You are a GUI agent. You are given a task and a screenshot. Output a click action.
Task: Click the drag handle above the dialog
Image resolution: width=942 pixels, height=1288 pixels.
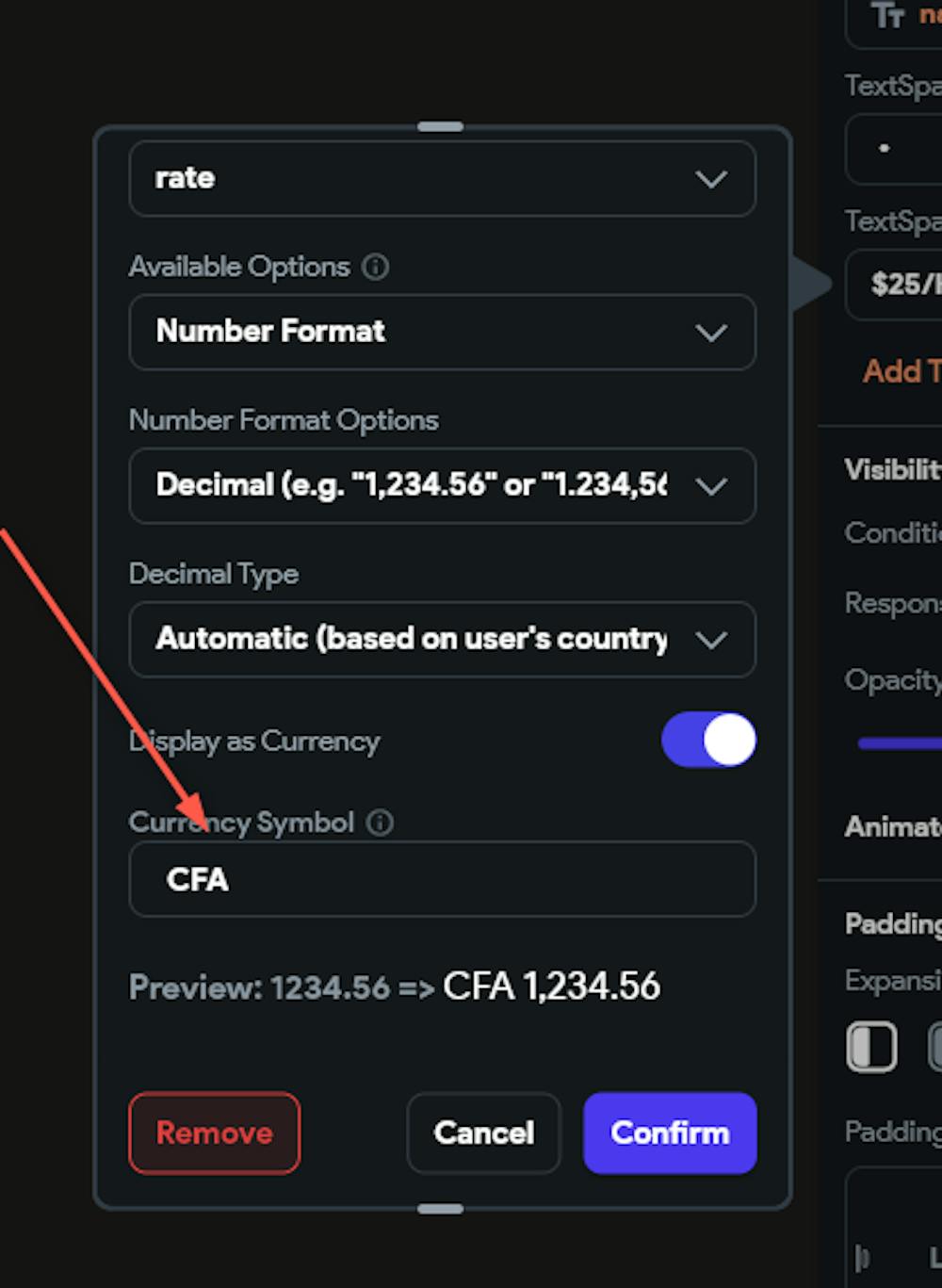click(439, 124)
